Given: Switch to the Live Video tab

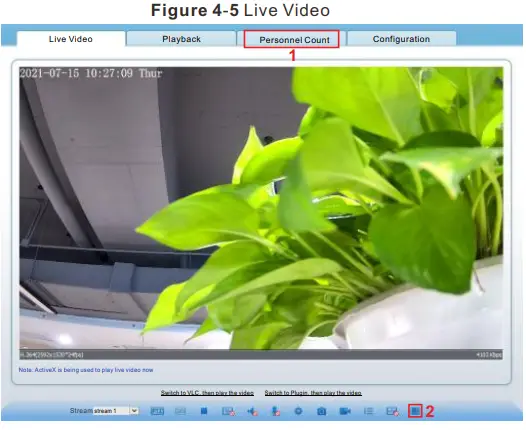Looking at the screenshot, I should click(x=71, y=39).
